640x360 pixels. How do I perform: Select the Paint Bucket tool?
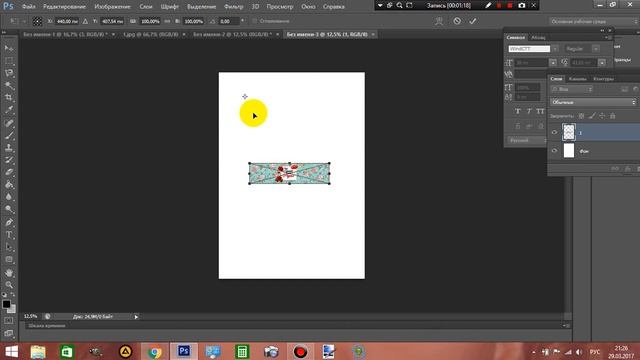(9, 184)
